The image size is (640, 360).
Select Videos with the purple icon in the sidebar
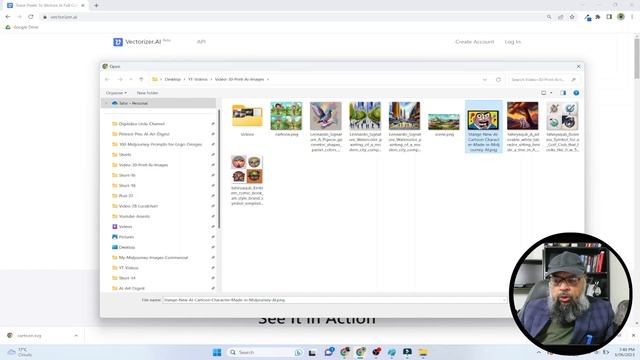tap(125, 227)
